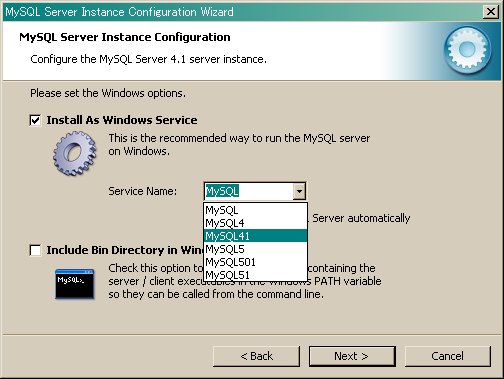Continue the wizard with Next
Screen dimensions: 504x379
(352, 356)
